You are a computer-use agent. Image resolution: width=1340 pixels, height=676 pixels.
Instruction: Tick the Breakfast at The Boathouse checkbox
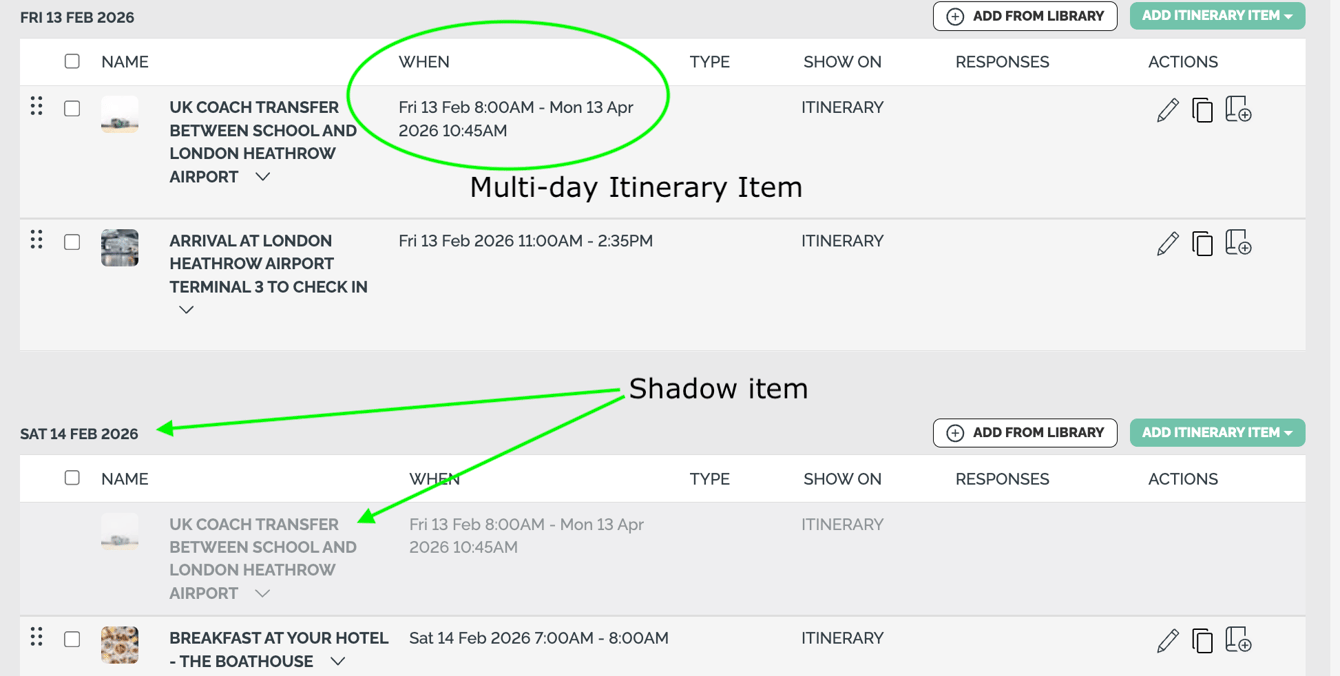71,638
